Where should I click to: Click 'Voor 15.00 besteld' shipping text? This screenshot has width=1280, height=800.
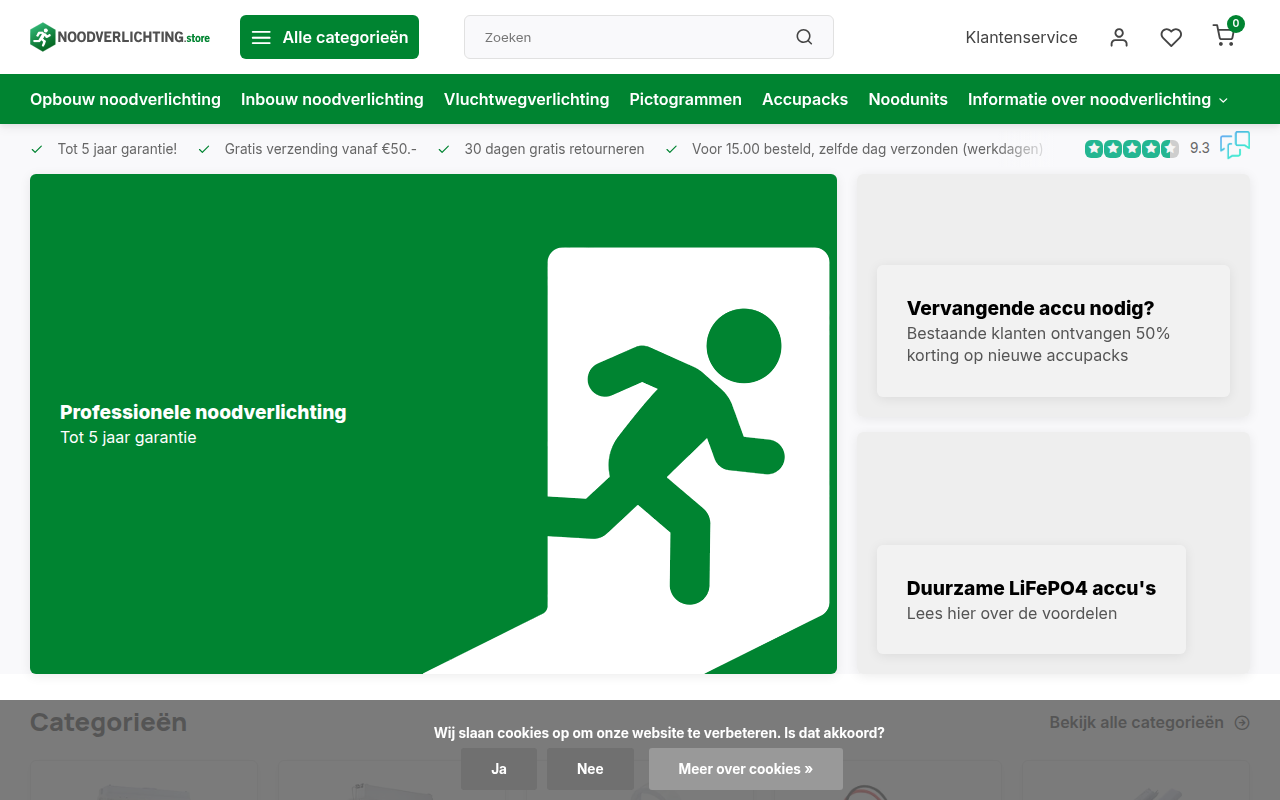867,149
